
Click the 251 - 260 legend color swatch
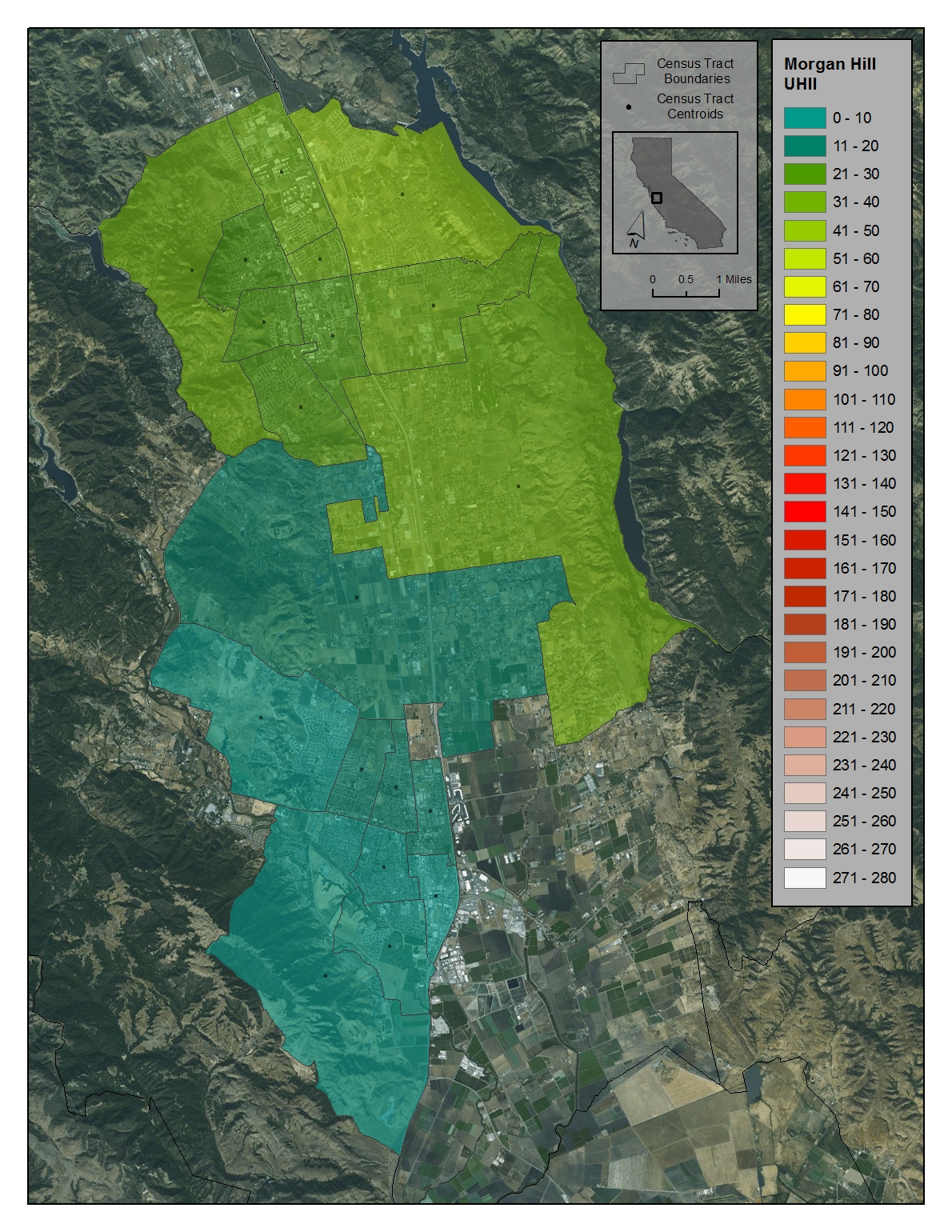[x=804, y=821]
